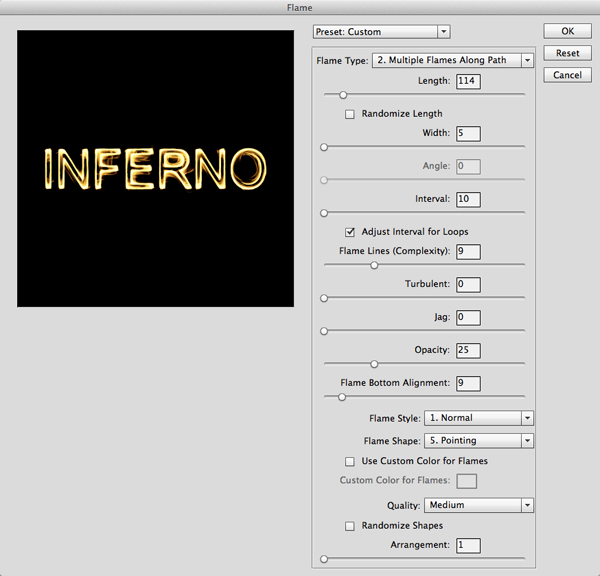This screenshot has width=600, height=576.
Task: Click the Opacity slider handle
Action: (374, 364)
